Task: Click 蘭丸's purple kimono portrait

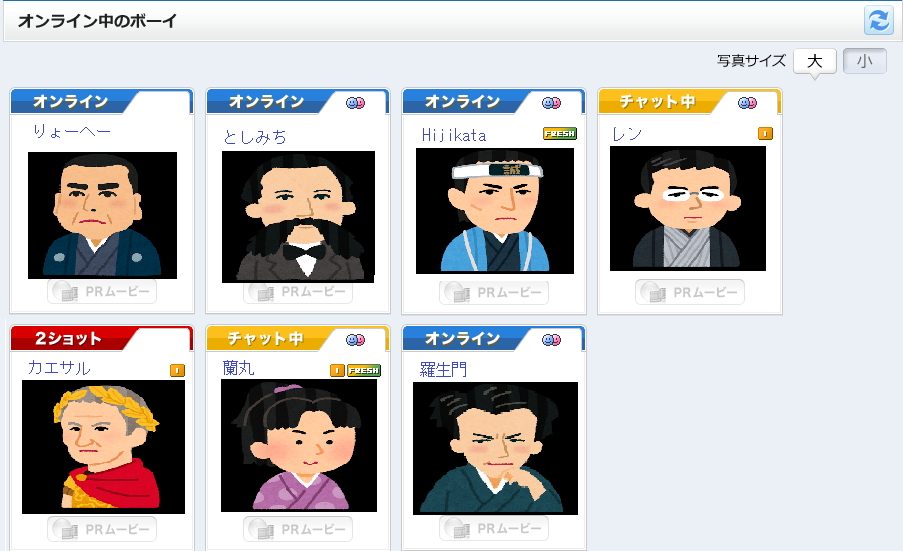Action: tap(299, 445)
